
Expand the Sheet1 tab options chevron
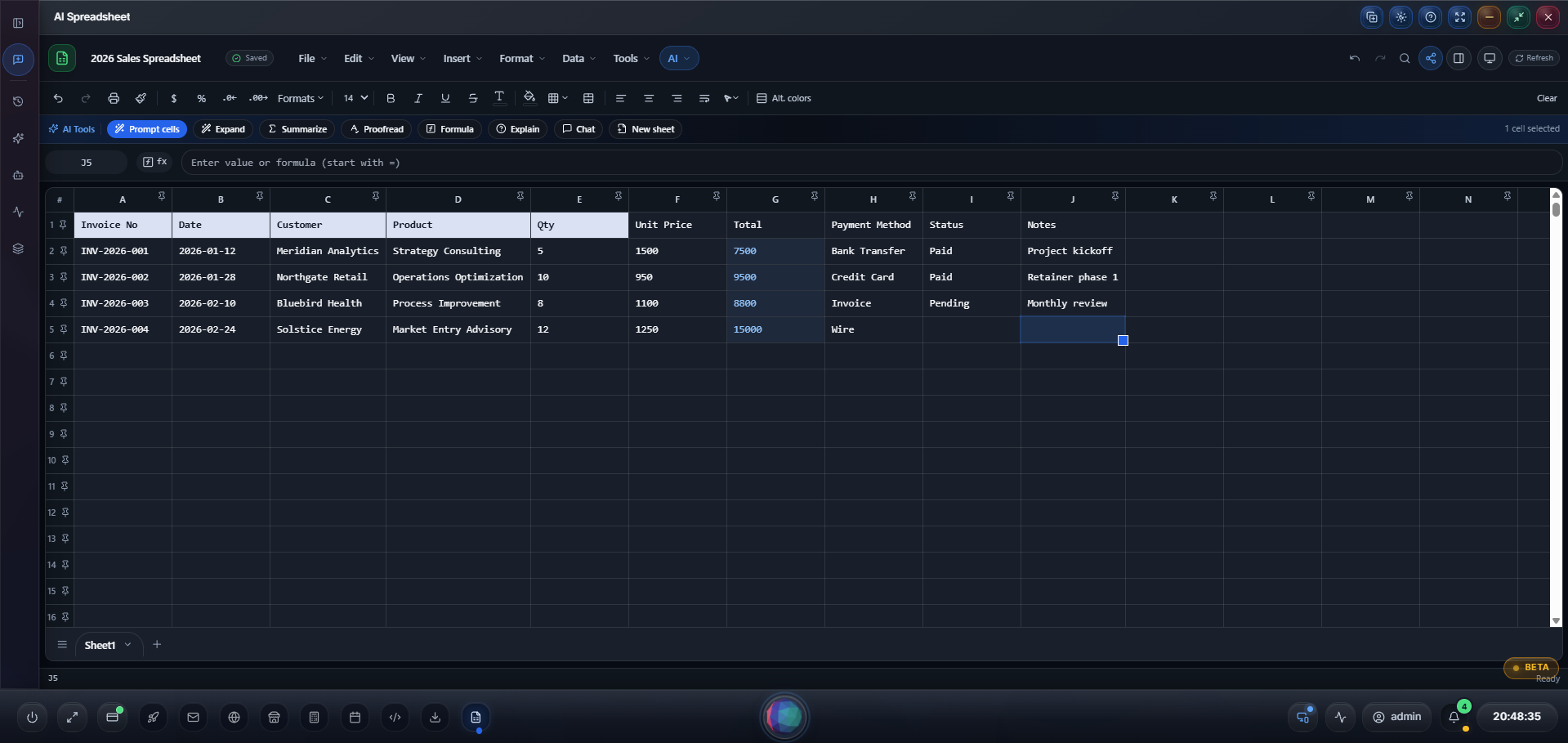click(128, 645)
